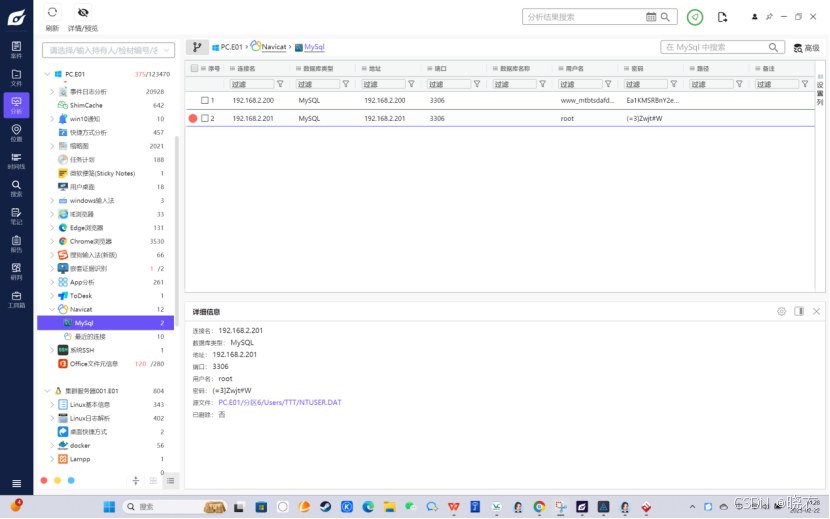Click the filter funnel for 端口 column
Viewport: 830px width, 519px height.
(x=477, y=84)
